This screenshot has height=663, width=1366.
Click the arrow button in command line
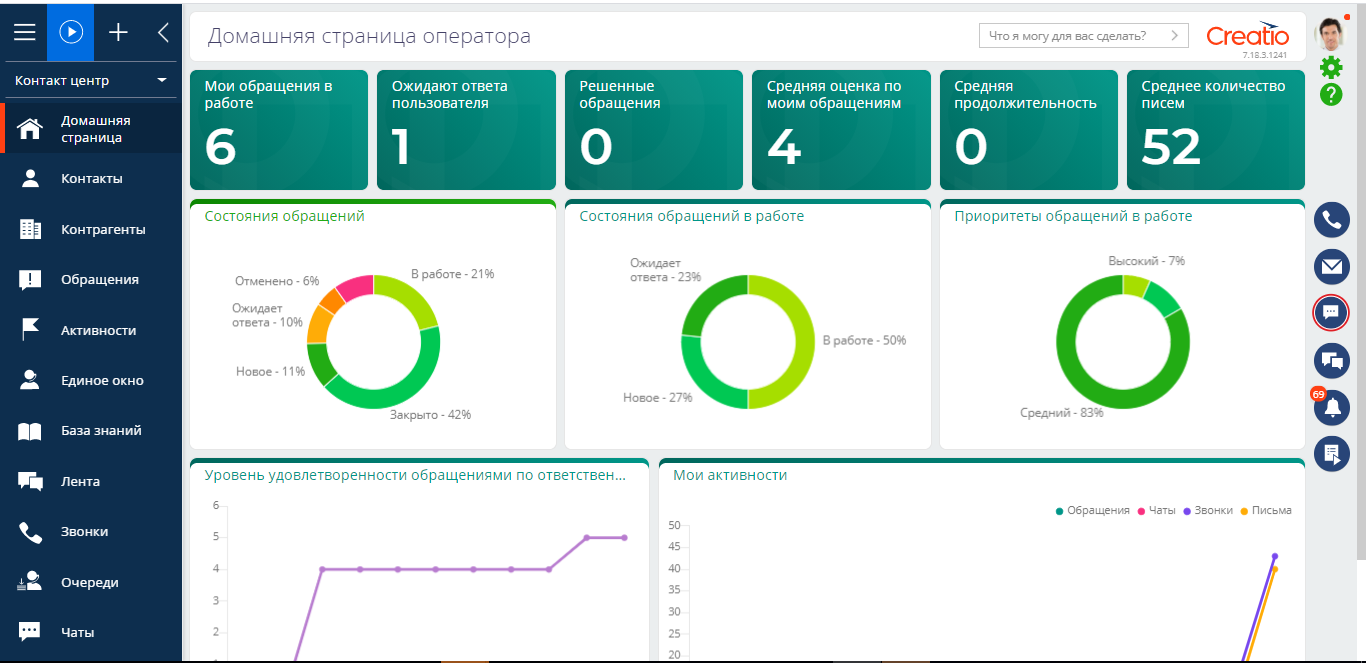1175,36
